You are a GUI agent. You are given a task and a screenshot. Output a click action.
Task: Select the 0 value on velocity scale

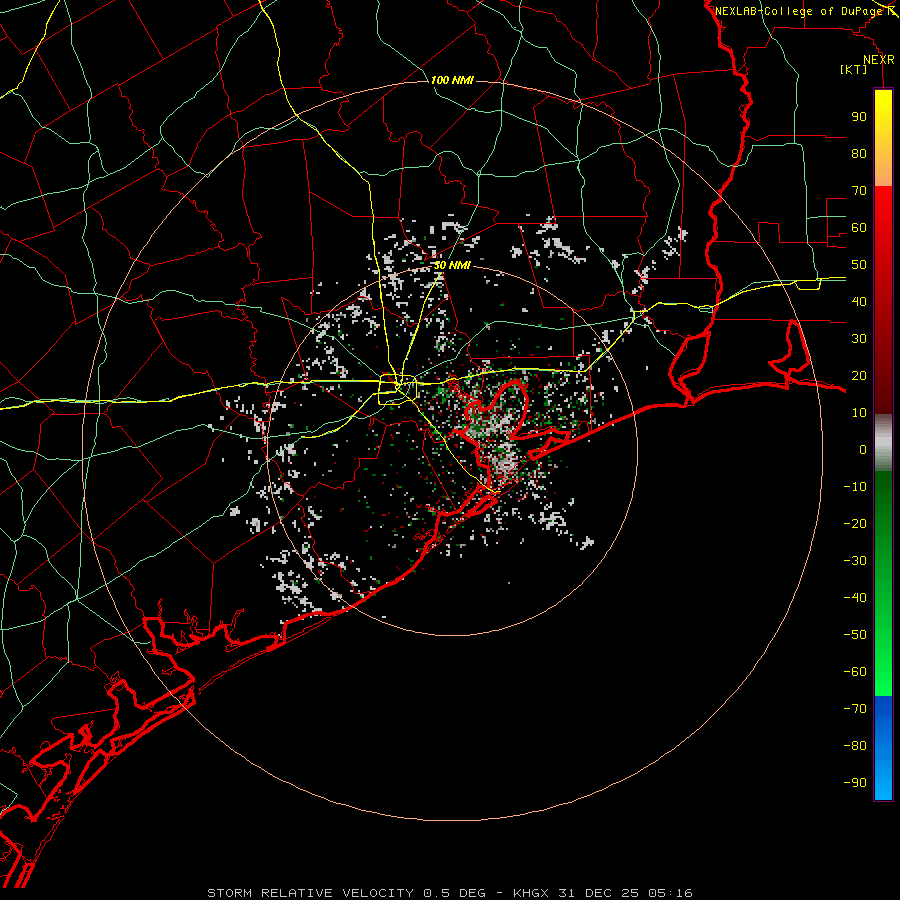click(863, 449)
